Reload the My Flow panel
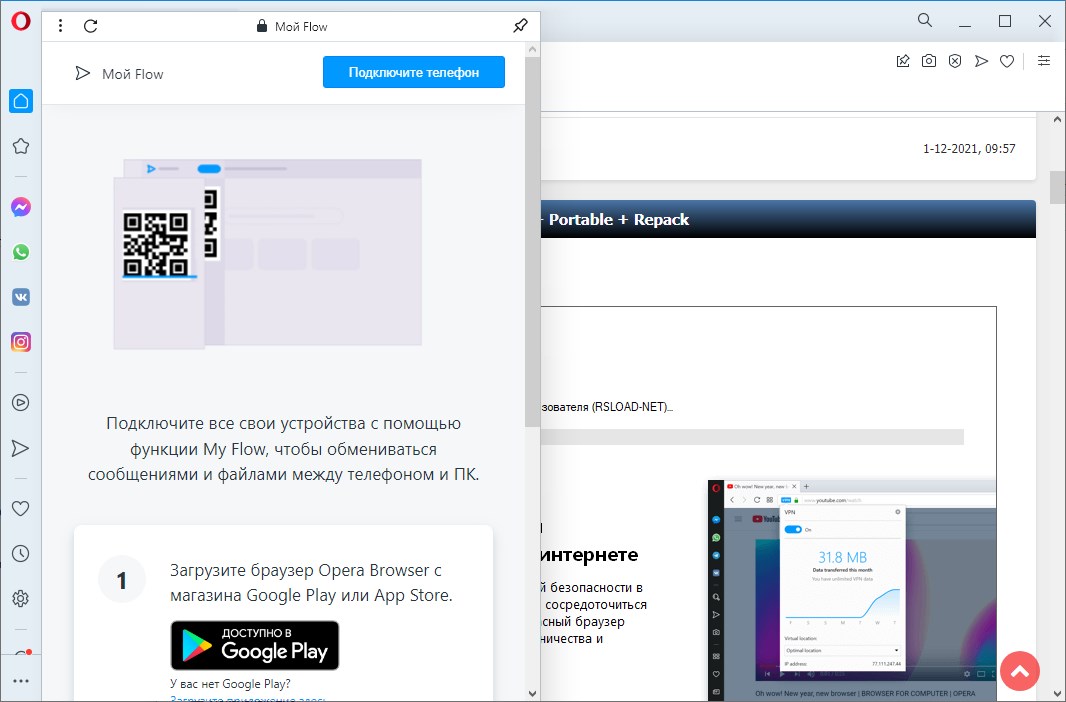Image resolution: width=1066 pixels, height=702 pixels. [90, 26]
